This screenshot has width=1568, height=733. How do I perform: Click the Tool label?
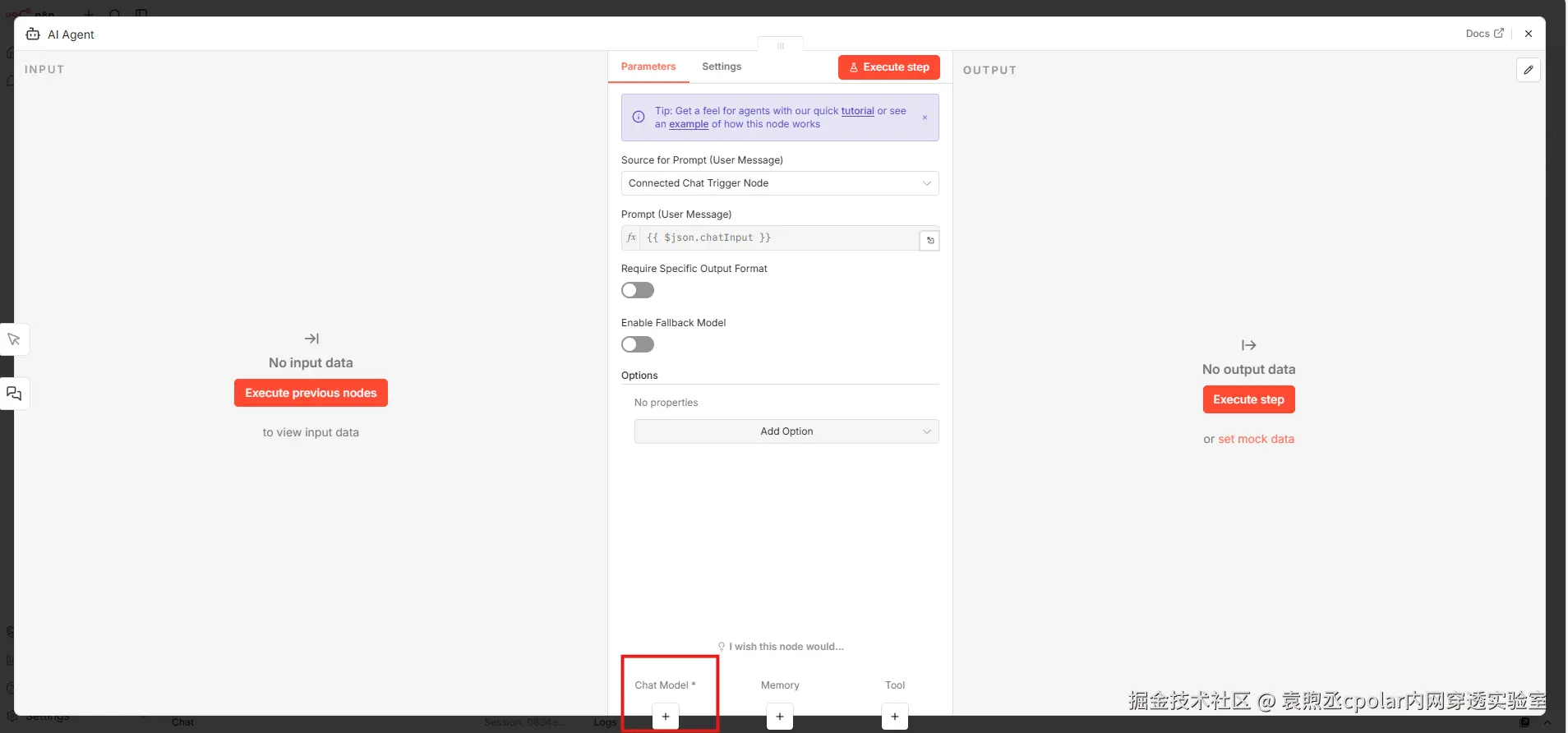point(895,685)
